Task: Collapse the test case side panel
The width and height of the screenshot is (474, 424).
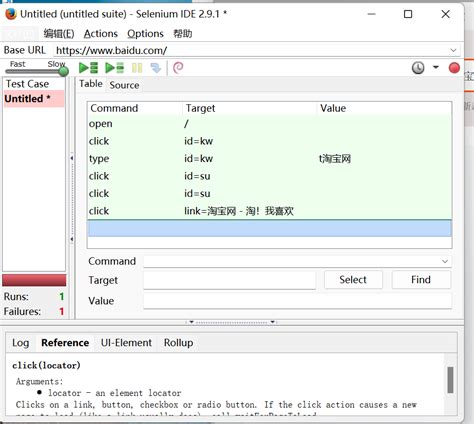Action: [72, 158]
